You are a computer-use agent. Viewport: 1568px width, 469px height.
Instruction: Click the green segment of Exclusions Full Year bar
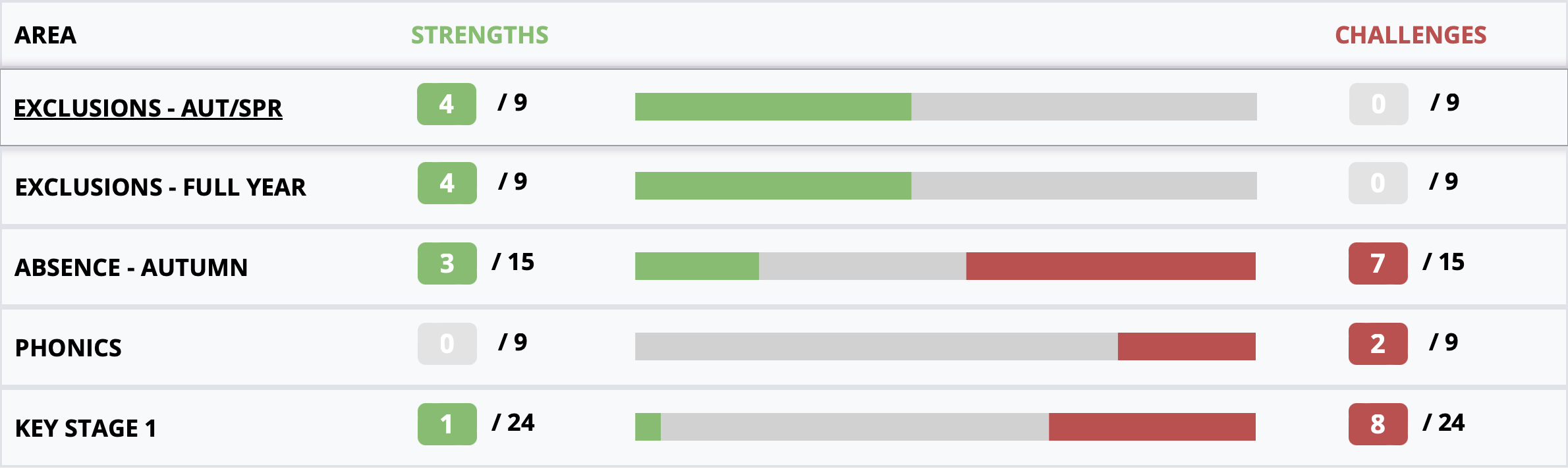click(x=773, y=186)
